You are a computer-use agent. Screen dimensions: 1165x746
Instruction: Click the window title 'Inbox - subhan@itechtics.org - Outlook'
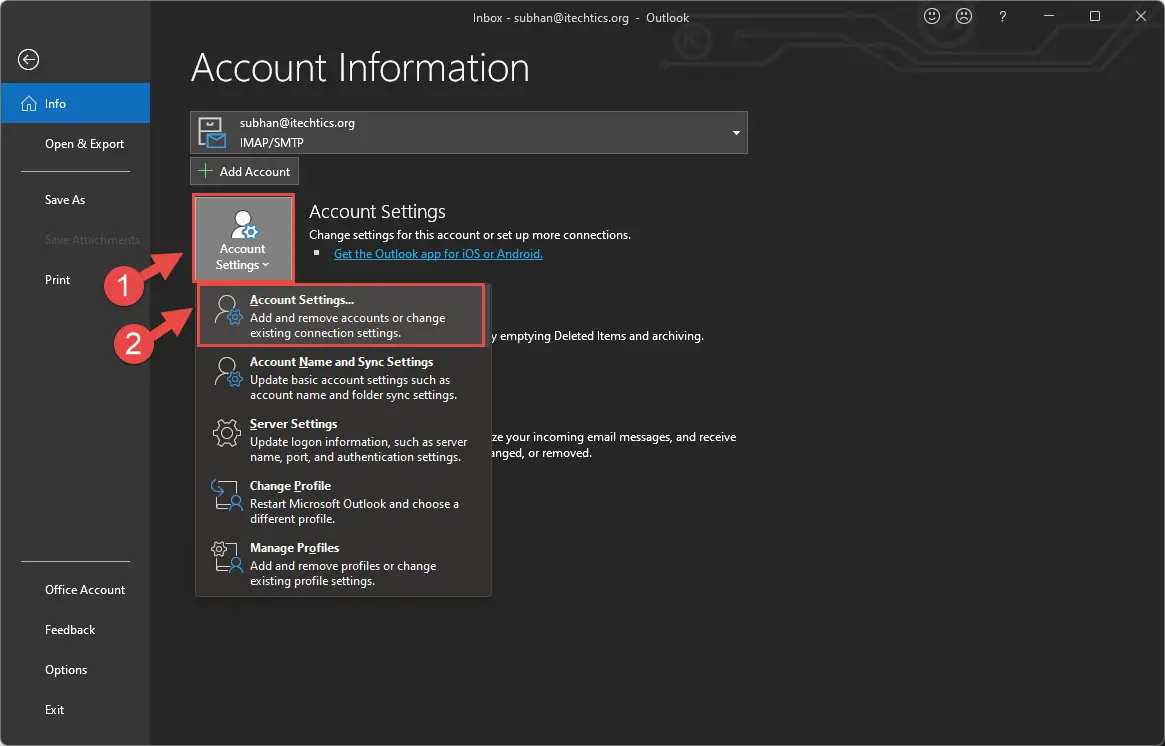pyautogui.click(x=581, y=17)
